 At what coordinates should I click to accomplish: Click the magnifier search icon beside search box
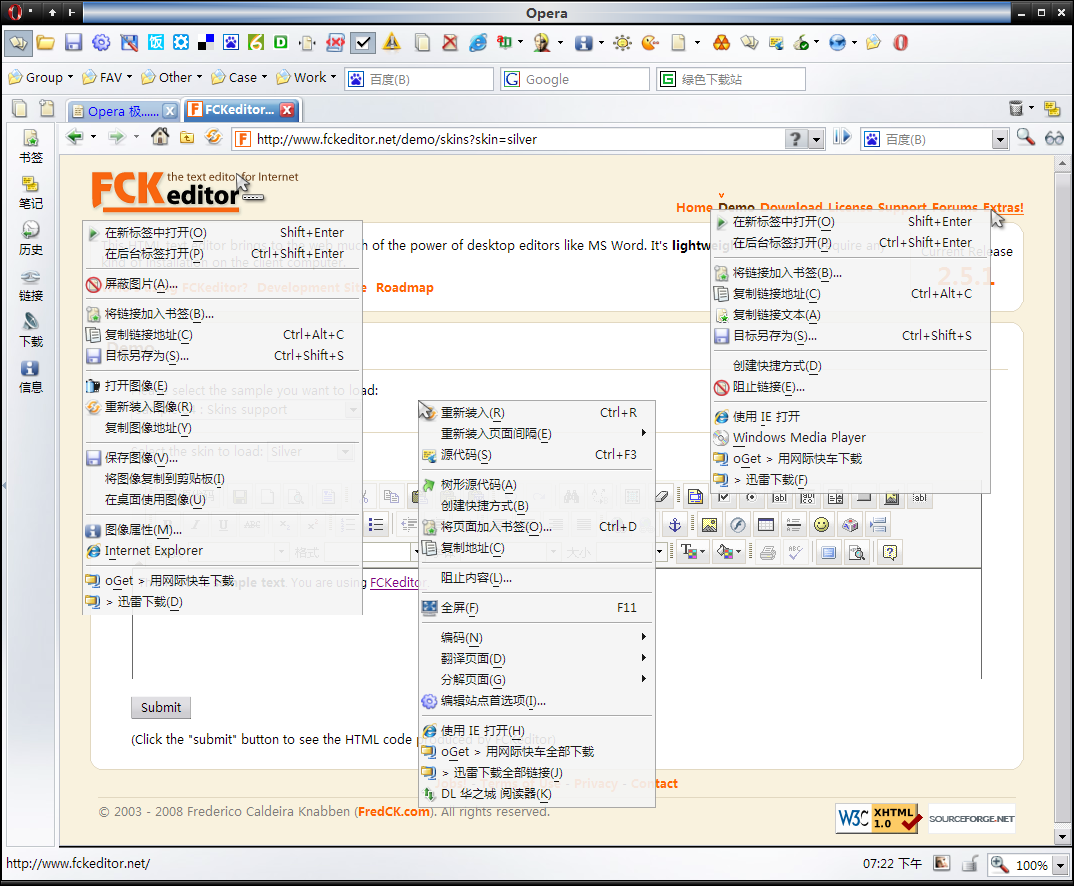click(1025, 138)
